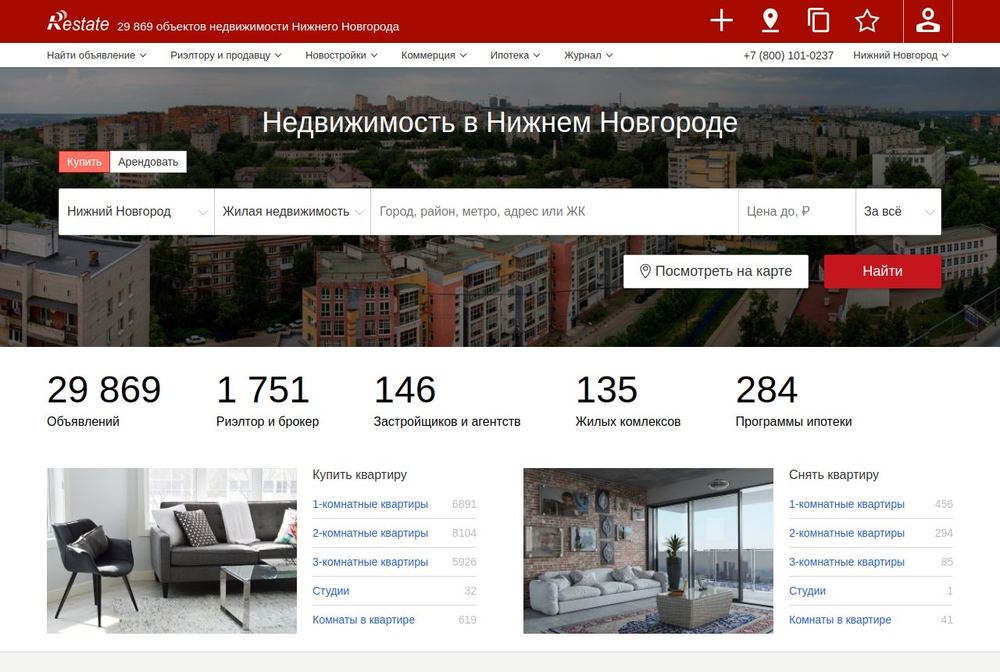Open Студии under Купить квартиру
The image size is (1000, 672).
(330, 591)
